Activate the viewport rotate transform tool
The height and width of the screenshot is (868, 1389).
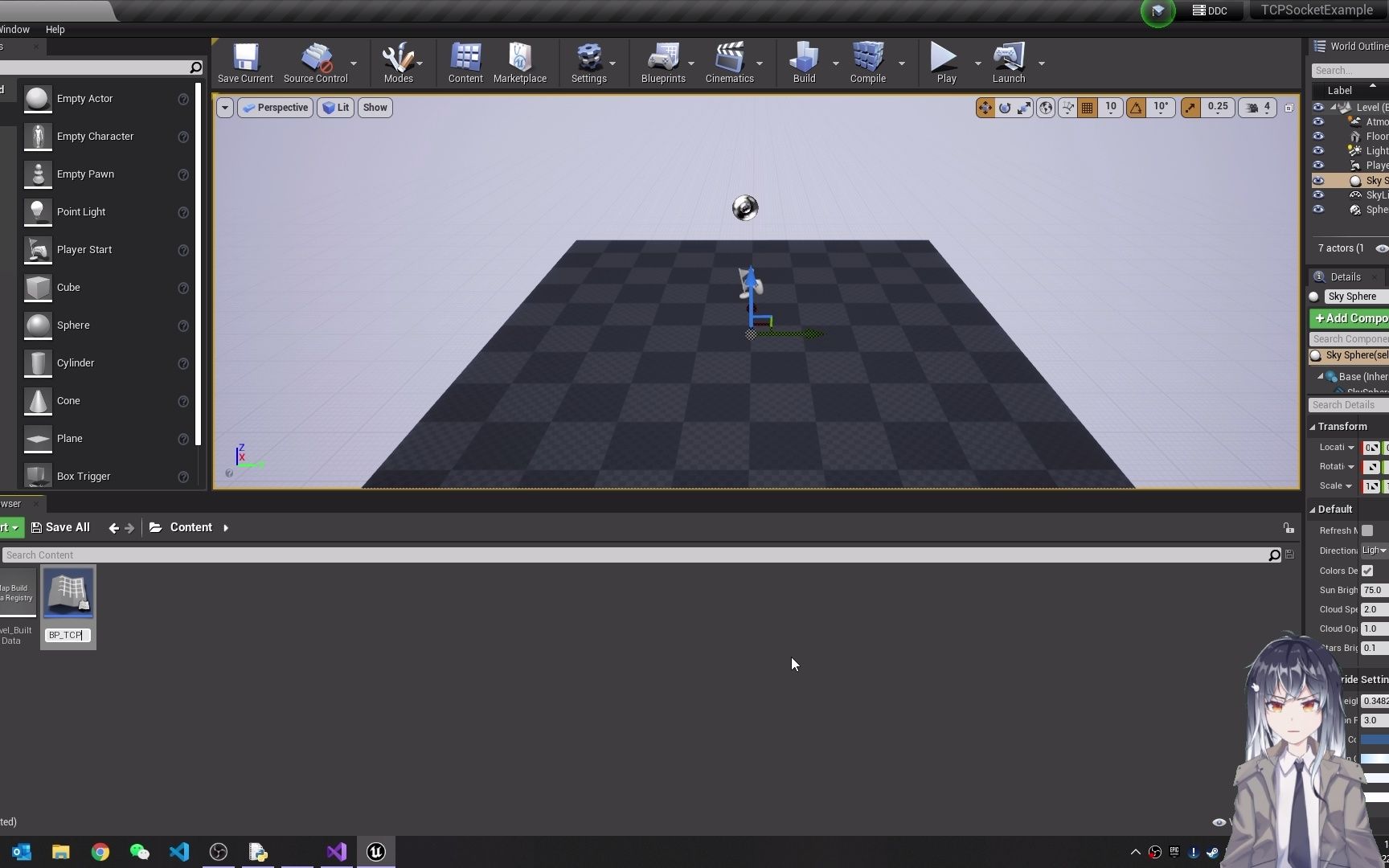point(1005,107)
